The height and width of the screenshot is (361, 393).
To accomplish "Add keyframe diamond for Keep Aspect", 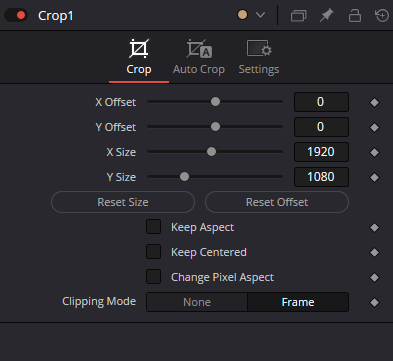I will [x=374, y=227].
